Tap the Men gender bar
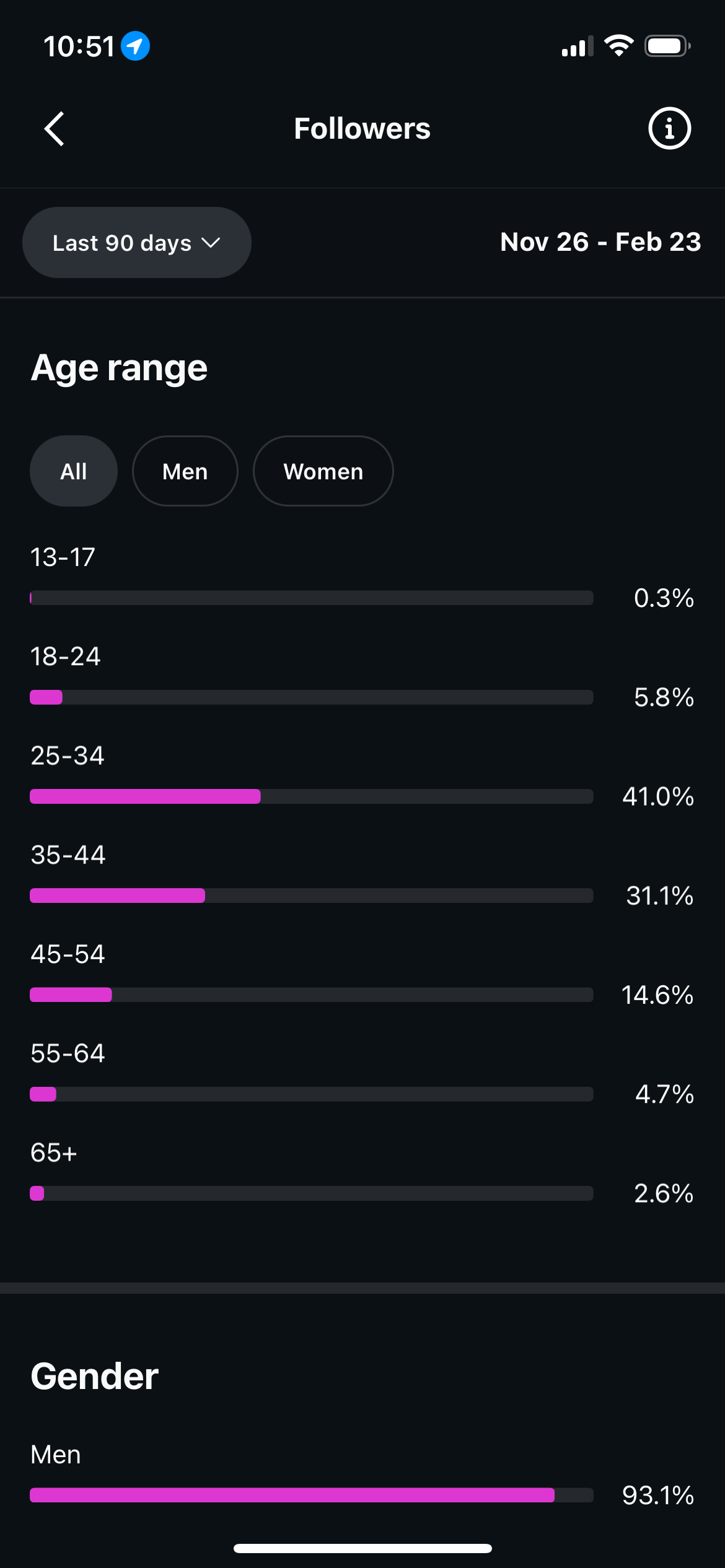Image resolution: width=725 pixels, height=1568 pixels. pos(311,1495)
